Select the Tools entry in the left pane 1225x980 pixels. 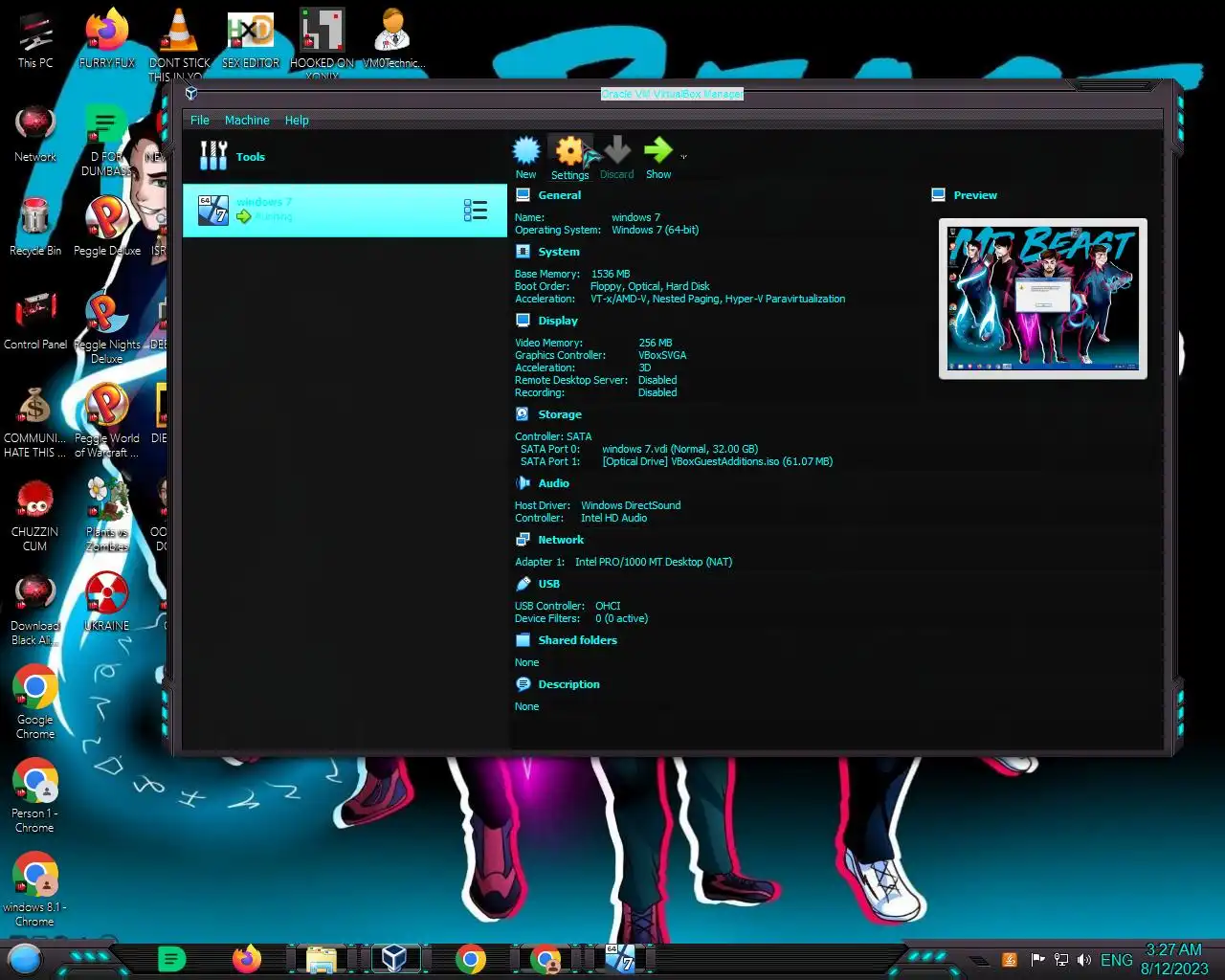pos(345,156)
